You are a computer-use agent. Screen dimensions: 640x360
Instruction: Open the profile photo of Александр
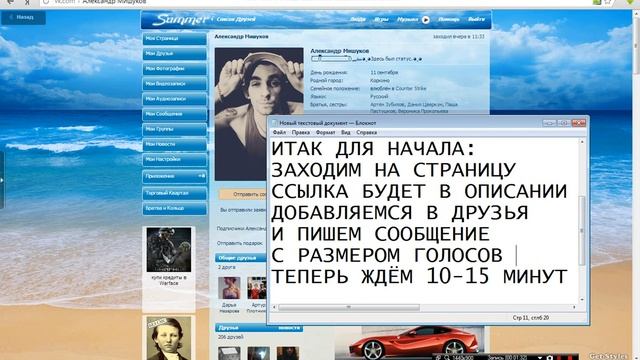click(x=259, y=114)
